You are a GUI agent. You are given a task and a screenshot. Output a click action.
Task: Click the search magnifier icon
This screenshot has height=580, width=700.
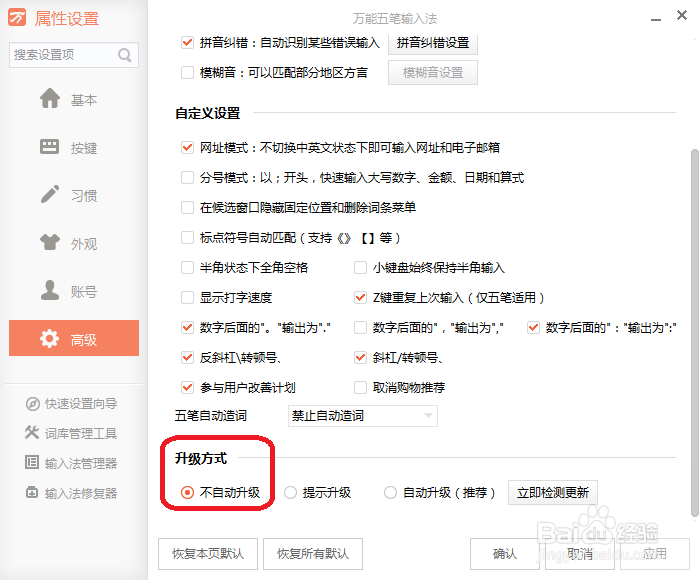(125, 55)
